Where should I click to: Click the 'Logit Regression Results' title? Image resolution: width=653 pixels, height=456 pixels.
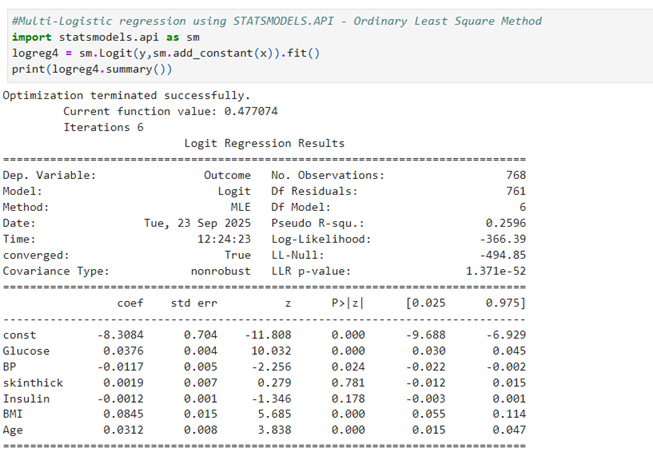pos(264,144)
